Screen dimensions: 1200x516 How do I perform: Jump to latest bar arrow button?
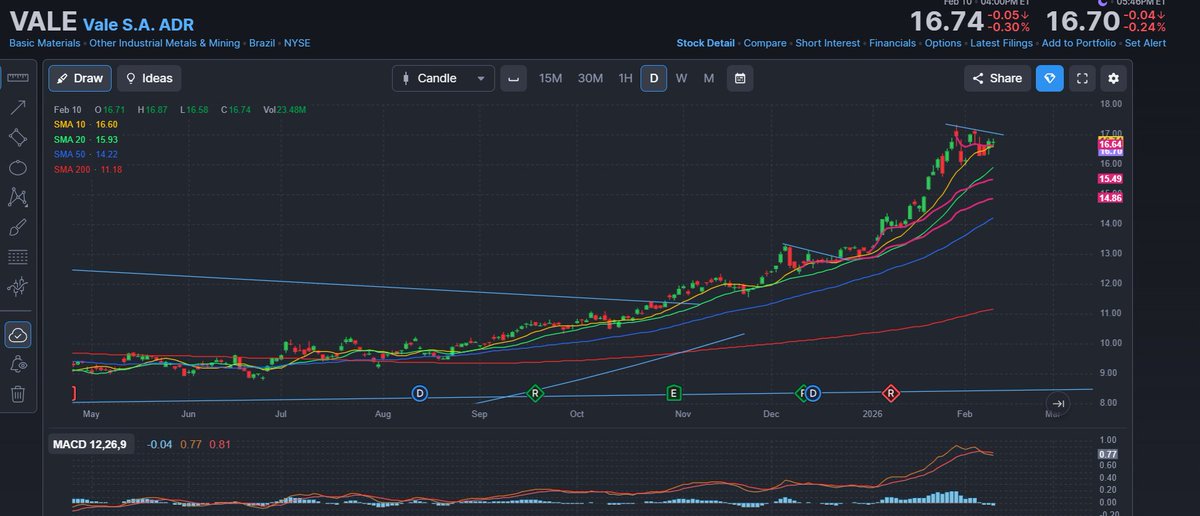1059,403
